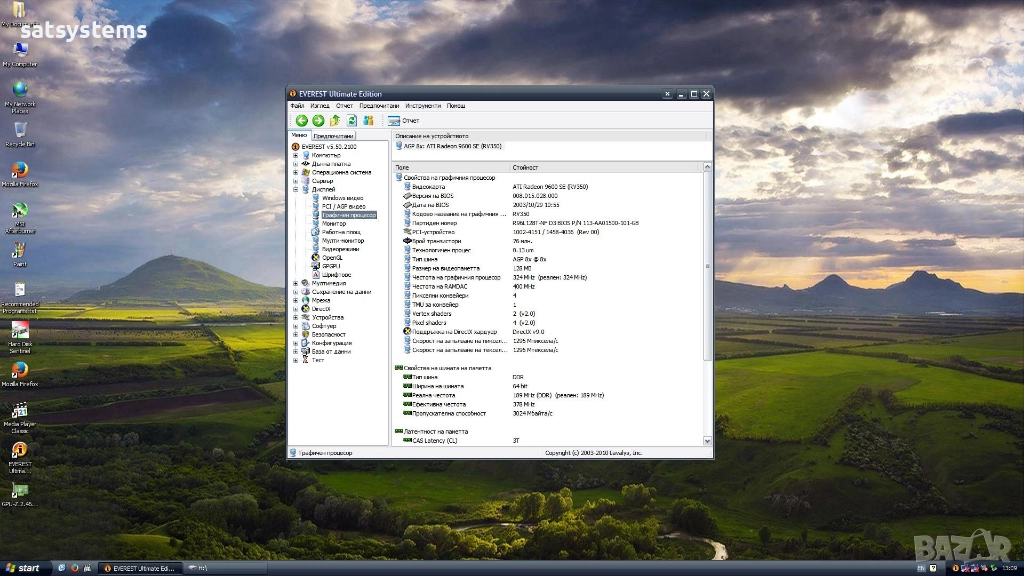Click the Отчет report toolbar button
This screenshot has width=1024, height=576.
point(404,121)
